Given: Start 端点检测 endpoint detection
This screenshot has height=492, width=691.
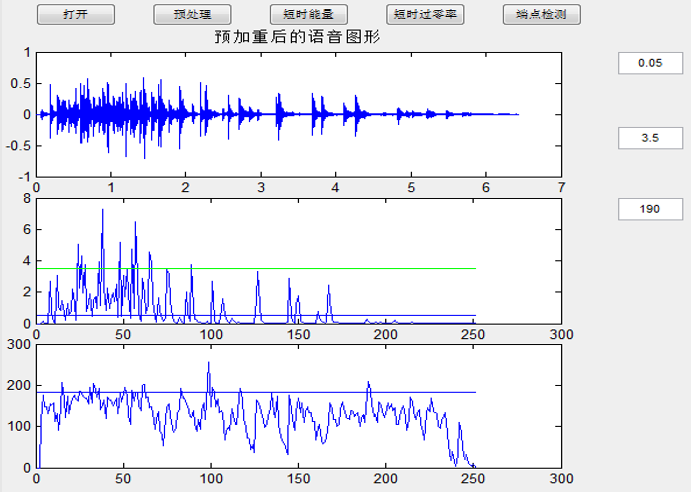Looking at the screenshot, I should click(542, 15).
